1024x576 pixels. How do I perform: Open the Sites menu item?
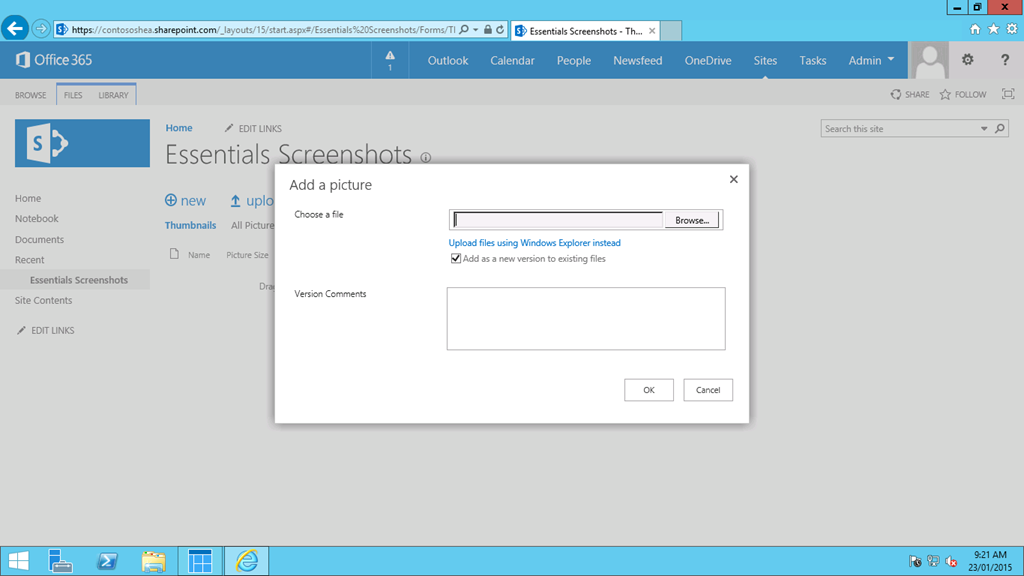pos(765,60)
